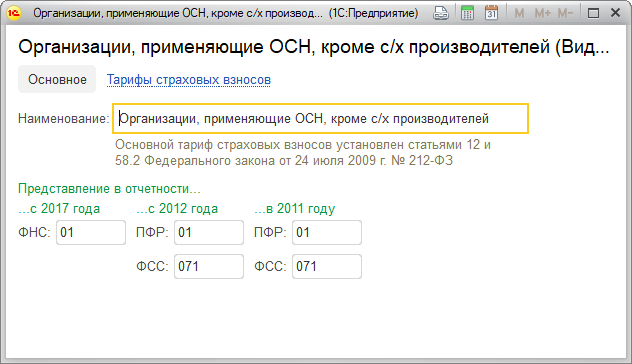The image size is (632, 364).
Task: Click the M- memory subtract button
Action: point(565,13)
